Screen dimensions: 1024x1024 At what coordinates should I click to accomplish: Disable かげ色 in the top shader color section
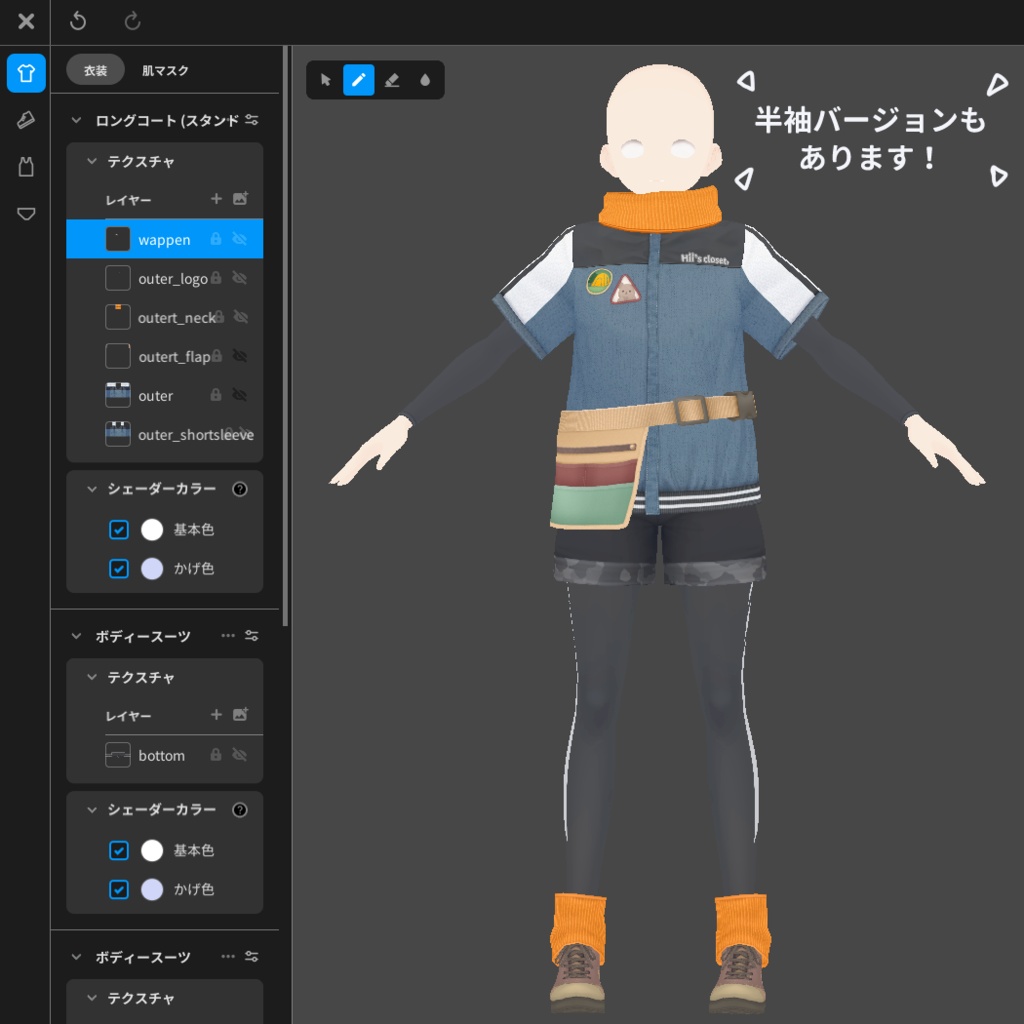[118, 568]
